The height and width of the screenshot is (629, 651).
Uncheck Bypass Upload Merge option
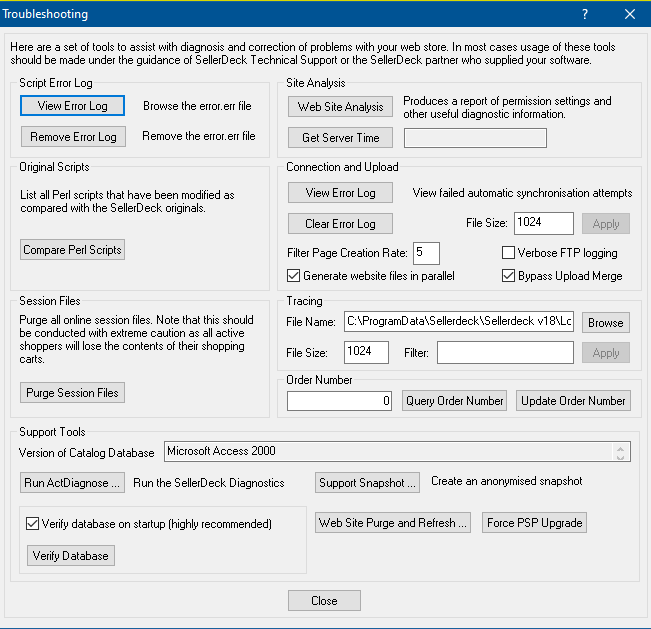[x=509, y=276]
